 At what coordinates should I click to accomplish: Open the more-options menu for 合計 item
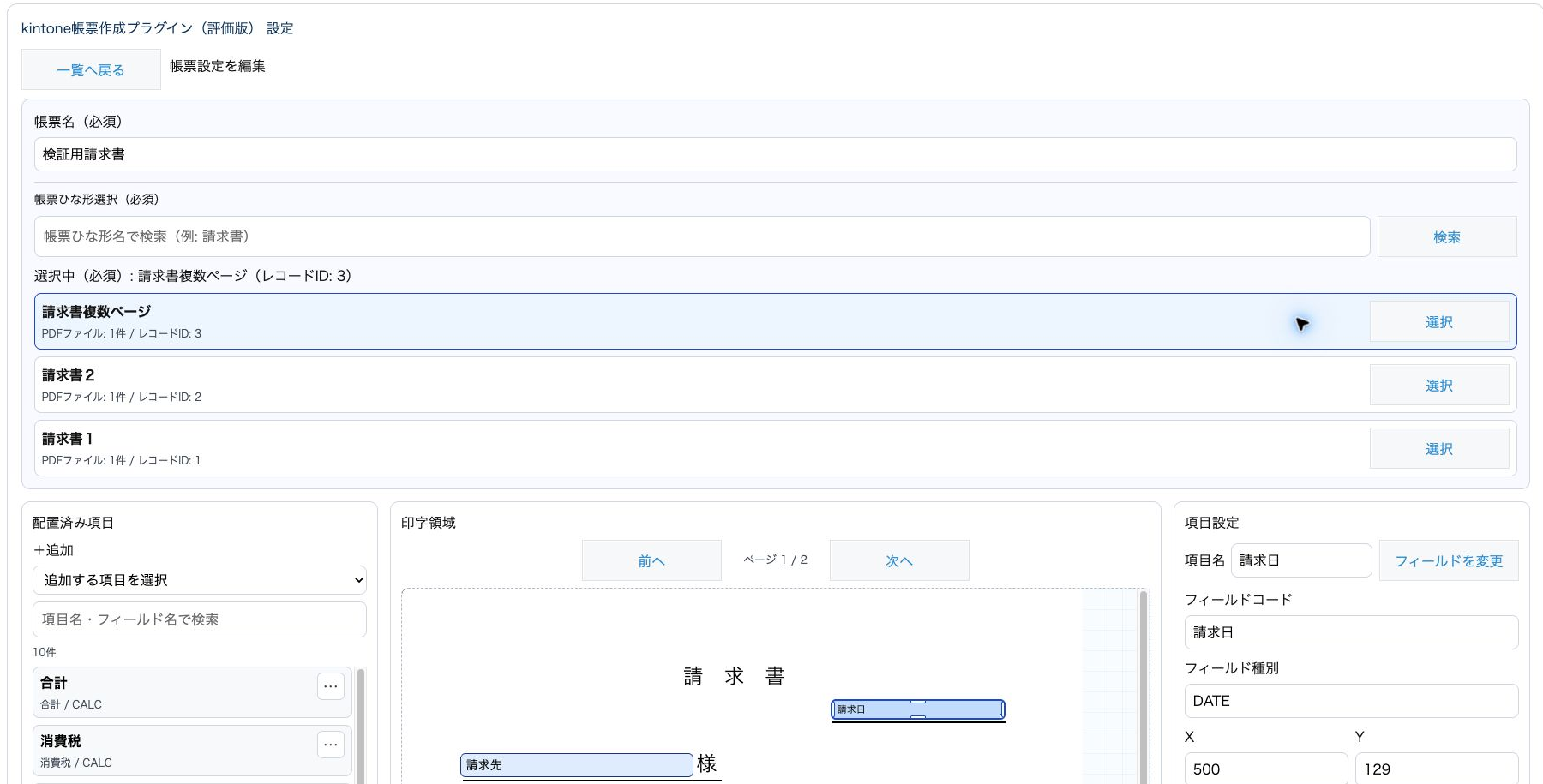click(x=331, y=686)
